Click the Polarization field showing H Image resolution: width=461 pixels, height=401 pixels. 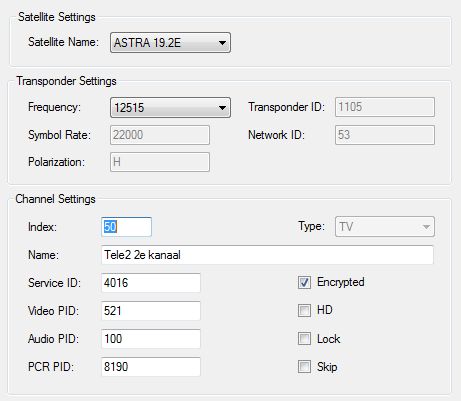(160, 162)
